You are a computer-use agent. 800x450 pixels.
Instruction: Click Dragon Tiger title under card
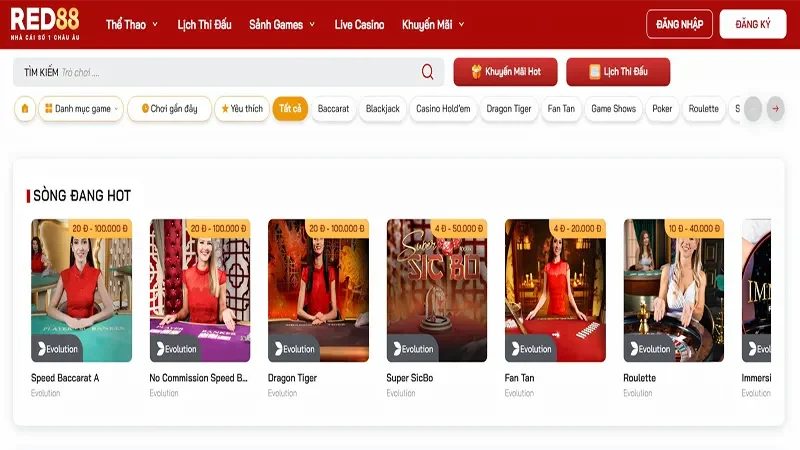point(292,378)
